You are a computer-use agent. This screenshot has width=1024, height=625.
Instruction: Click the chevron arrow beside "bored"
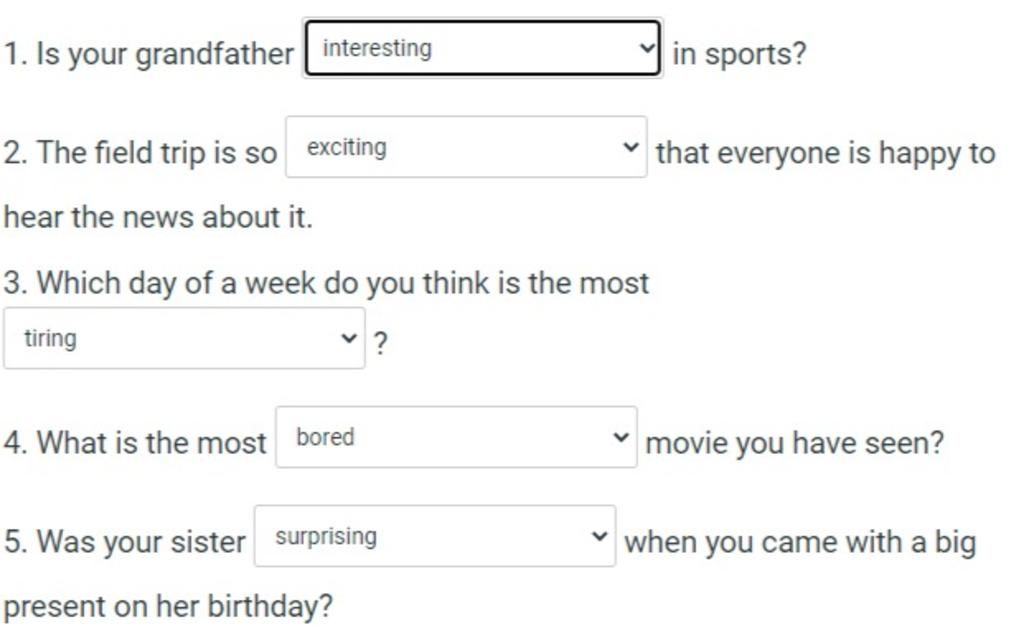[x=621, y=437]
